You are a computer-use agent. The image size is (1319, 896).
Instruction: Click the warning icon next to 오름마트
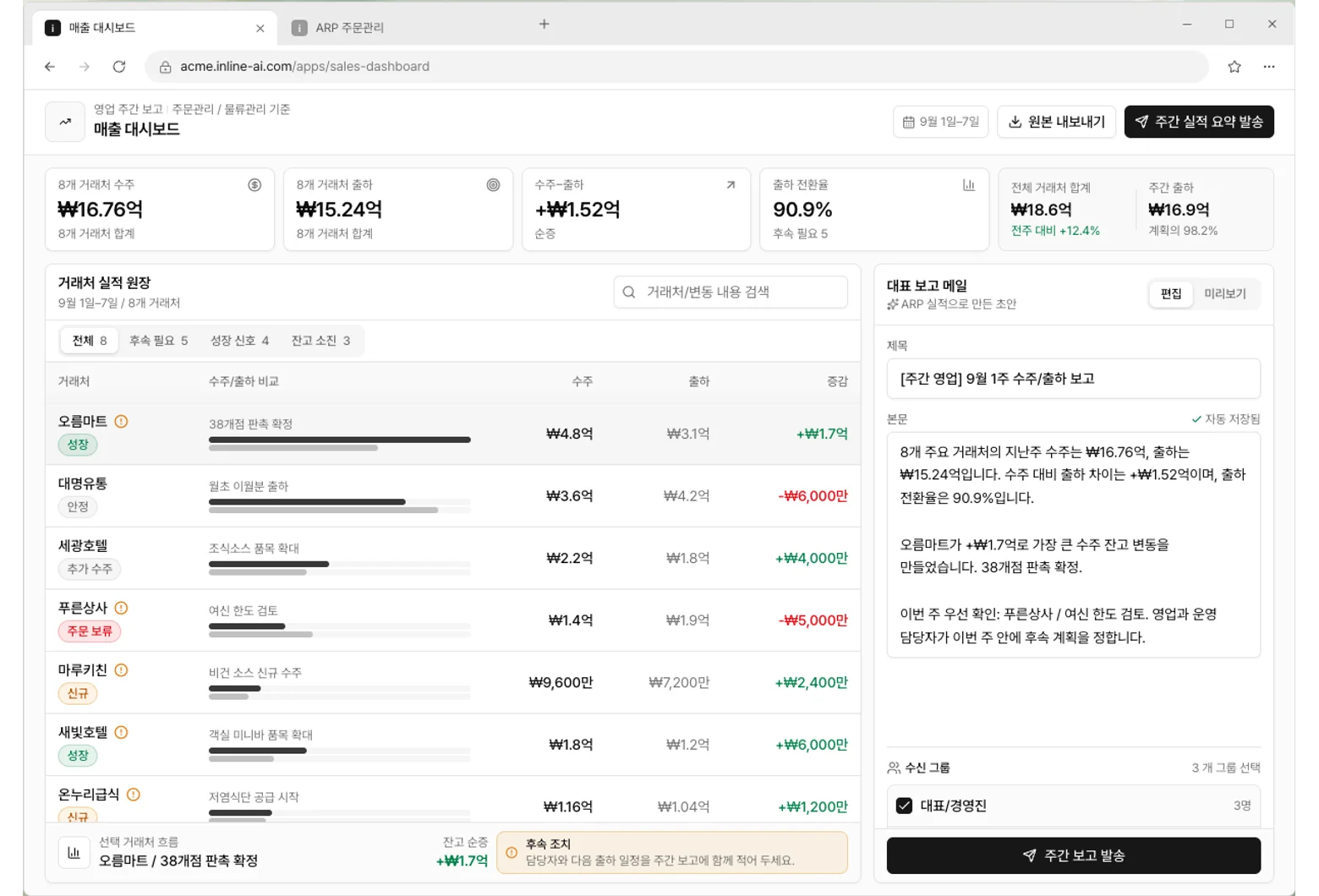click(x=121, y=421)
